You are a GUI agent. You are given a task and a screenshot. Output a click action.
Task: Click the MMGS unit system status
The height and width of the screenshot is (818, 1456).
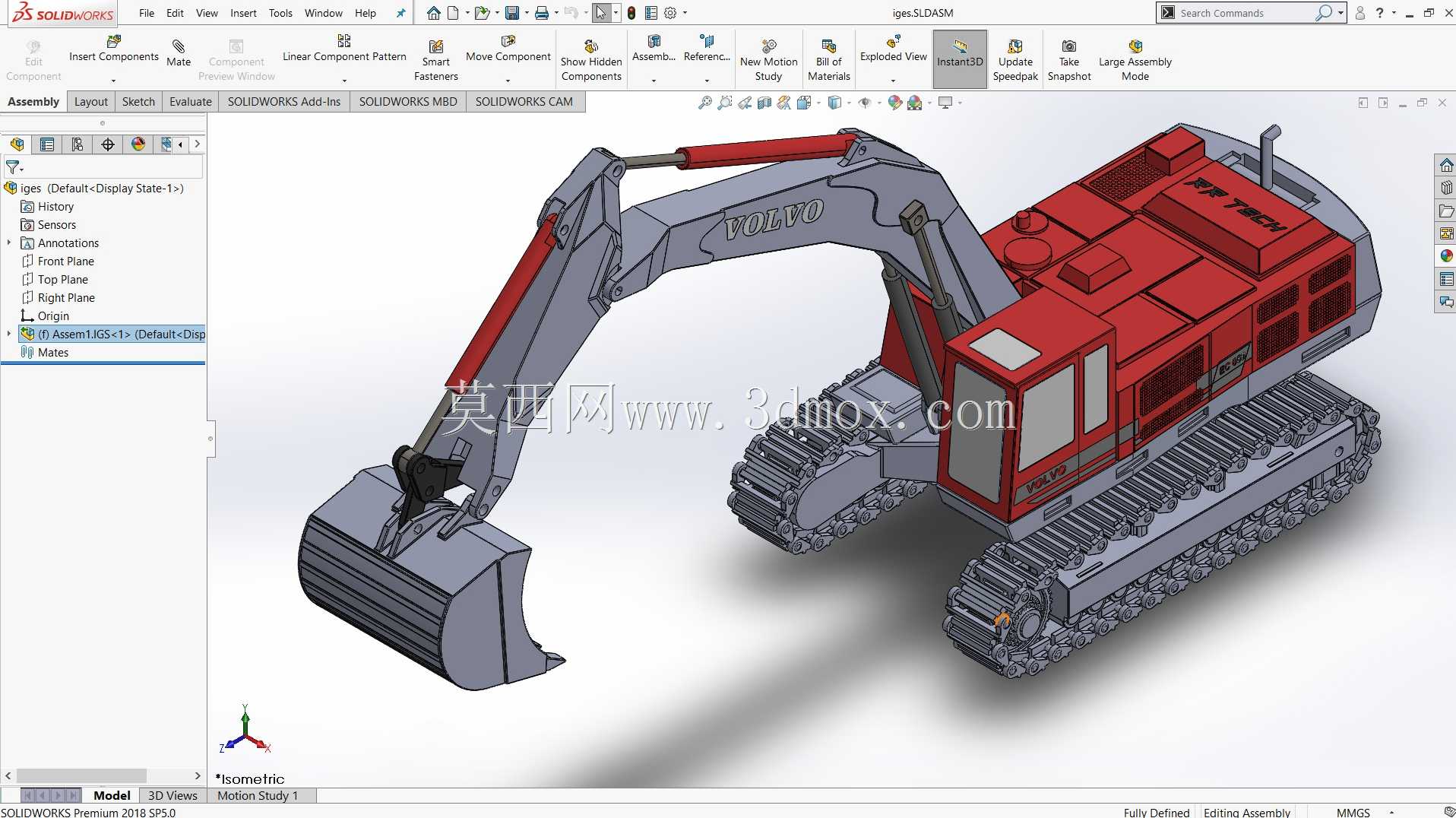pyautogui.click(x=1353, y=813)
